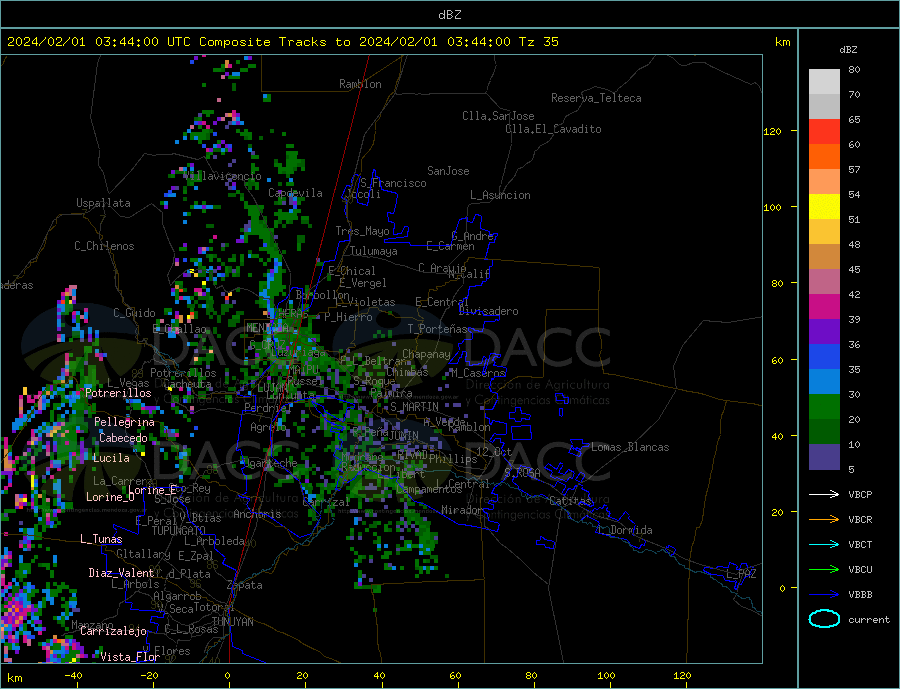The height and width of the screenshot is (689, 900).
Task: Click the C_Guido place label
Action: point(134,313)
